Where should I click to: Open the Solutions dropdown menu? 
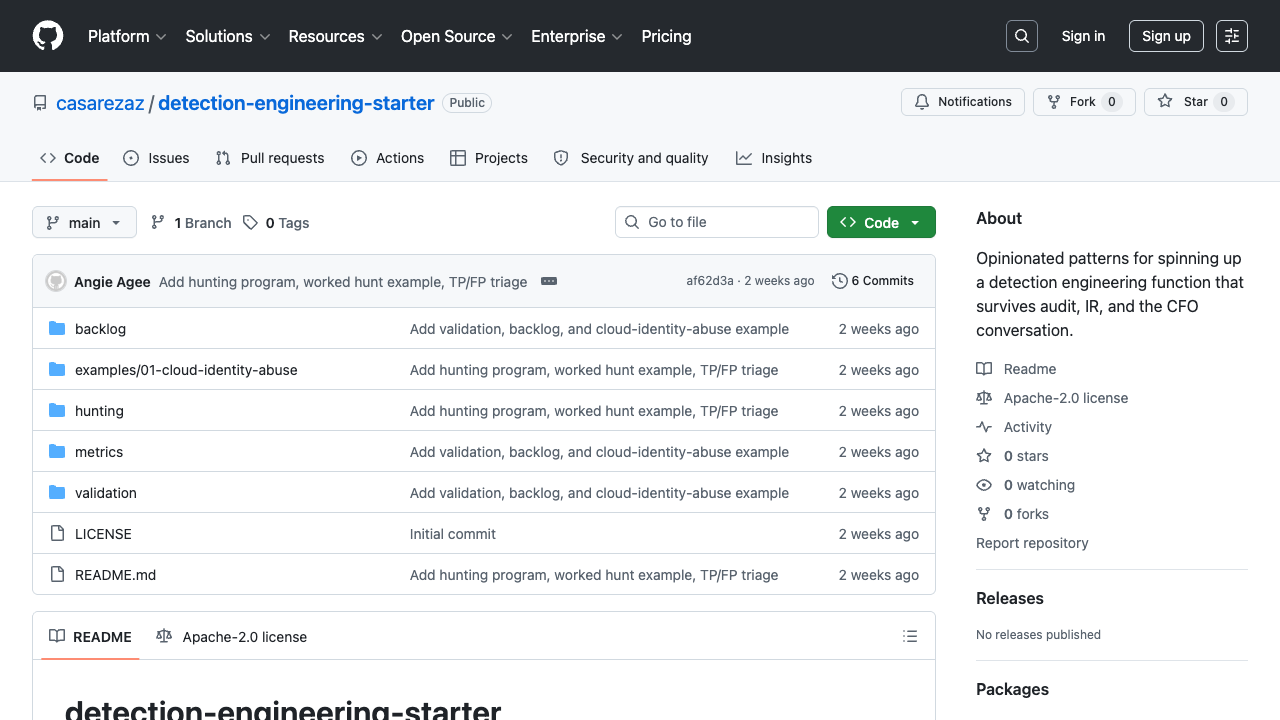(x=228, y=36)
